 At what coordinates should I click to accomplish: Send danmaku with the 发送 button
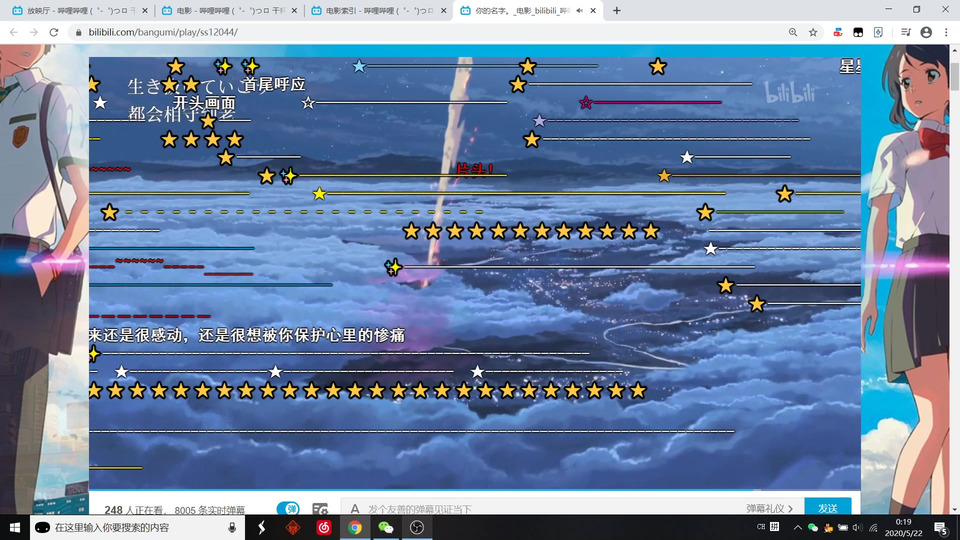(828, 507)
